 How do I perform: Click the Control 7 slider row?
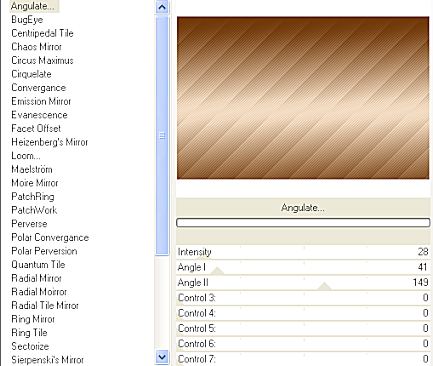303,359
